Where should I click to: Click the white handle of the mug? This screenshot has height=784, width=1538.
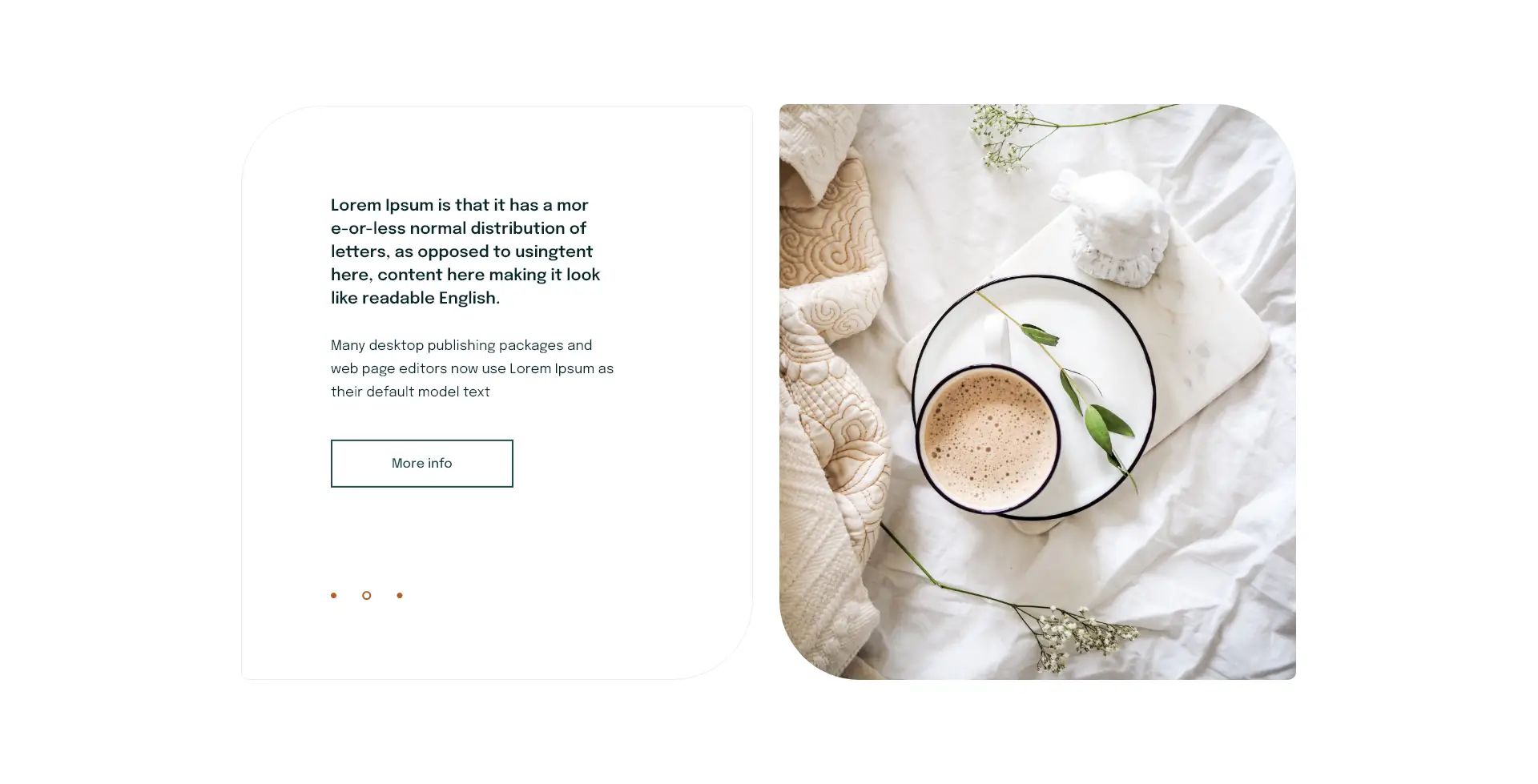[x=996, y=339]
